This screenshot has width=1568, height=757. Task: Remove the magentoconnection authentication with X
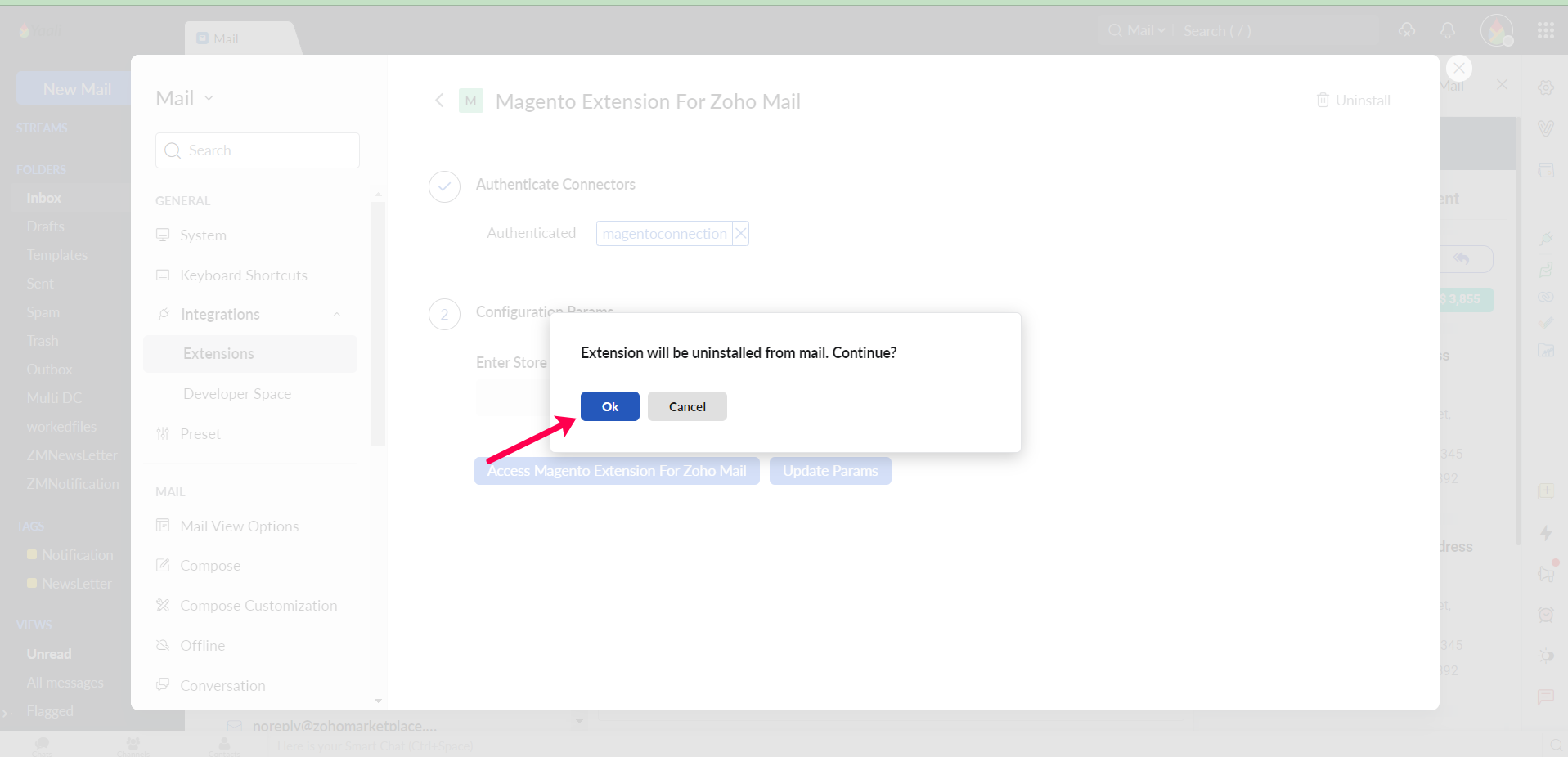click(x=740, y=234)
